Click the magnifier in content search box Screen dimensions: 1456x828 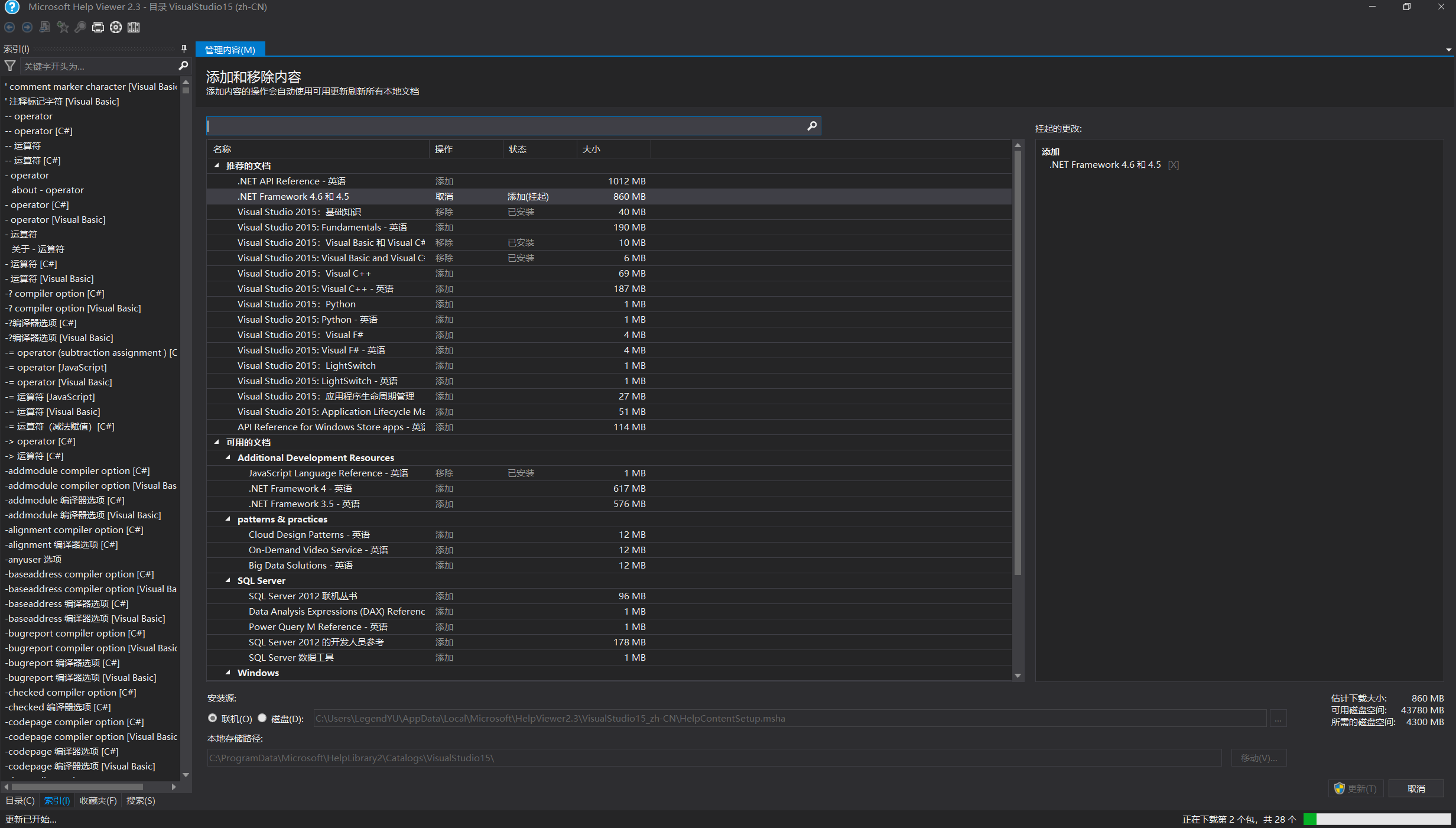click(812, 126)
